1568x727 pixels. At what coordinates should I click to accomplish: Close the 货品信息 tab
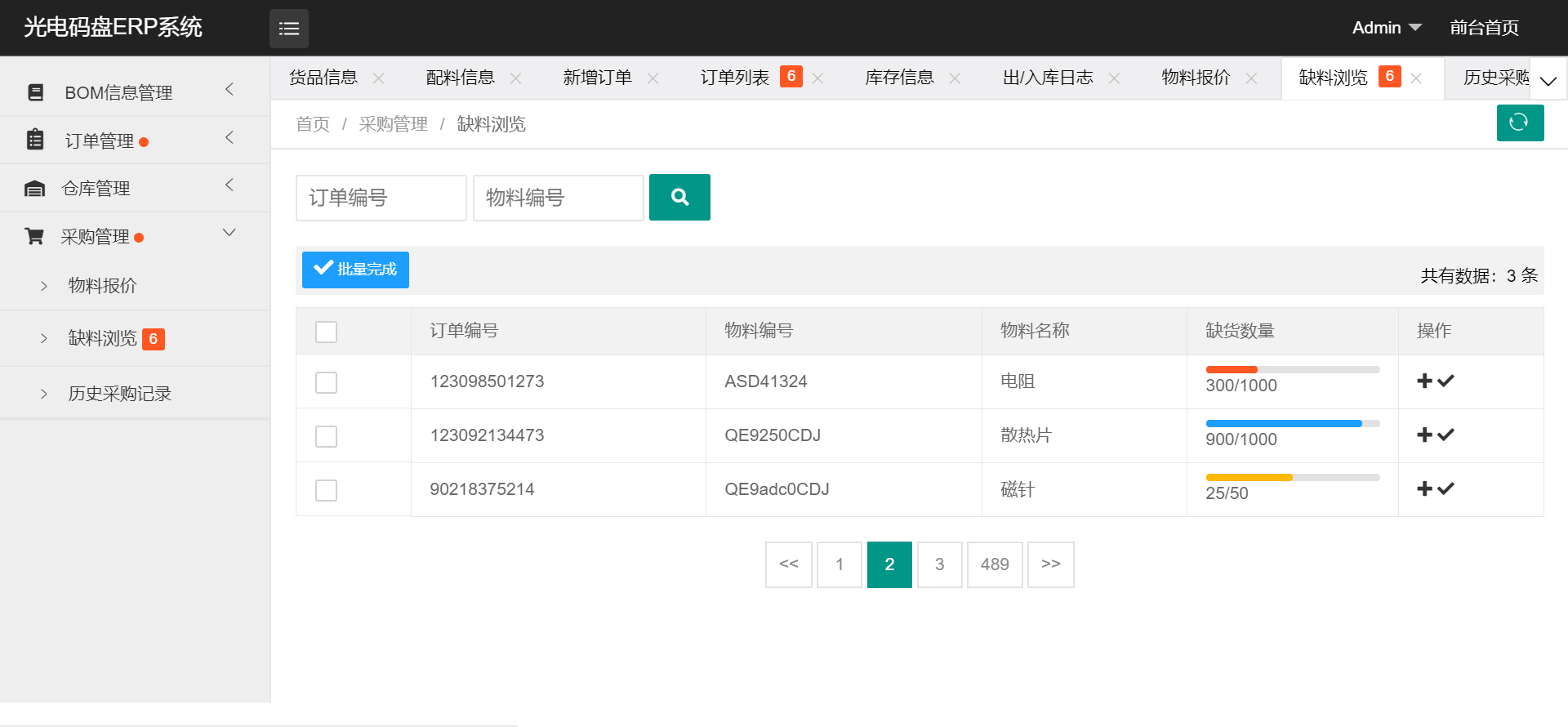[379, 78]
